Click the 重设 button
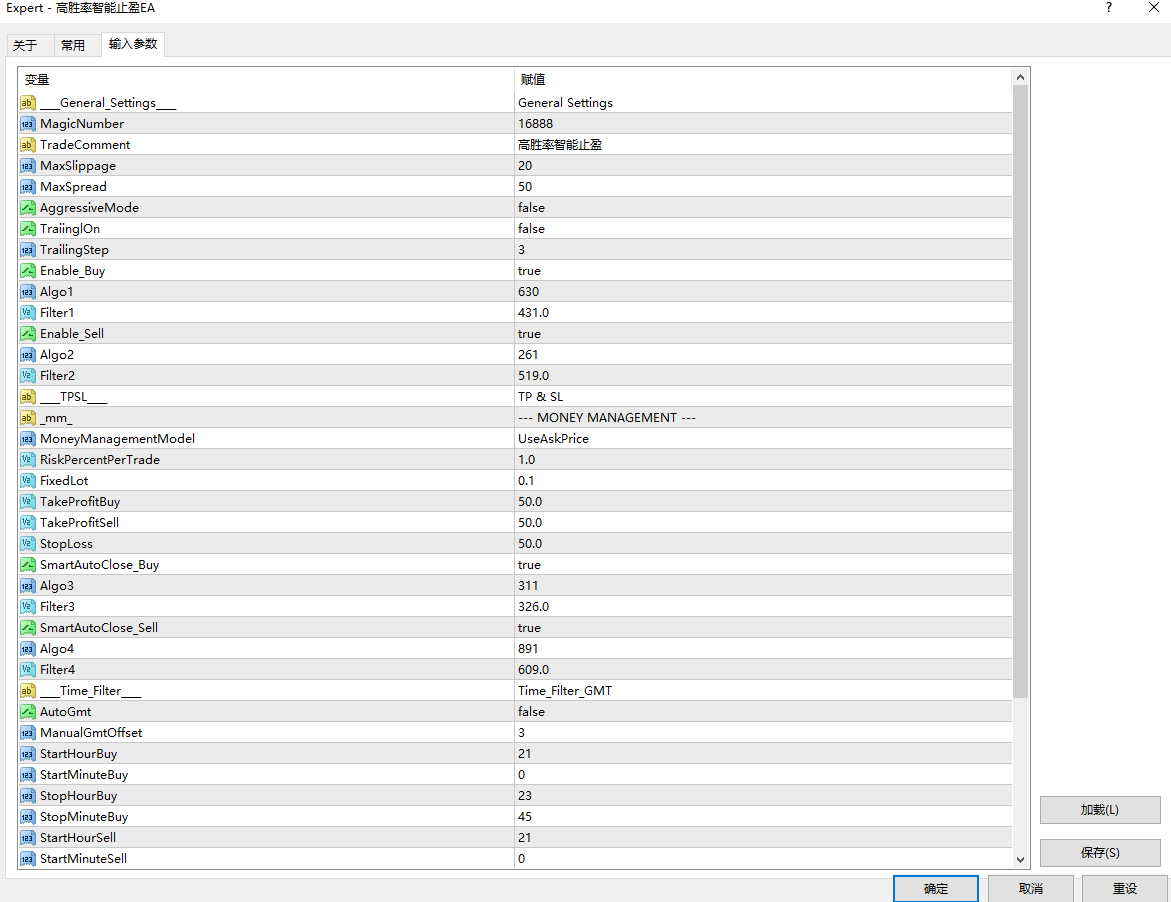The width and height of the screenshot is (1171, 902). 1125,889
